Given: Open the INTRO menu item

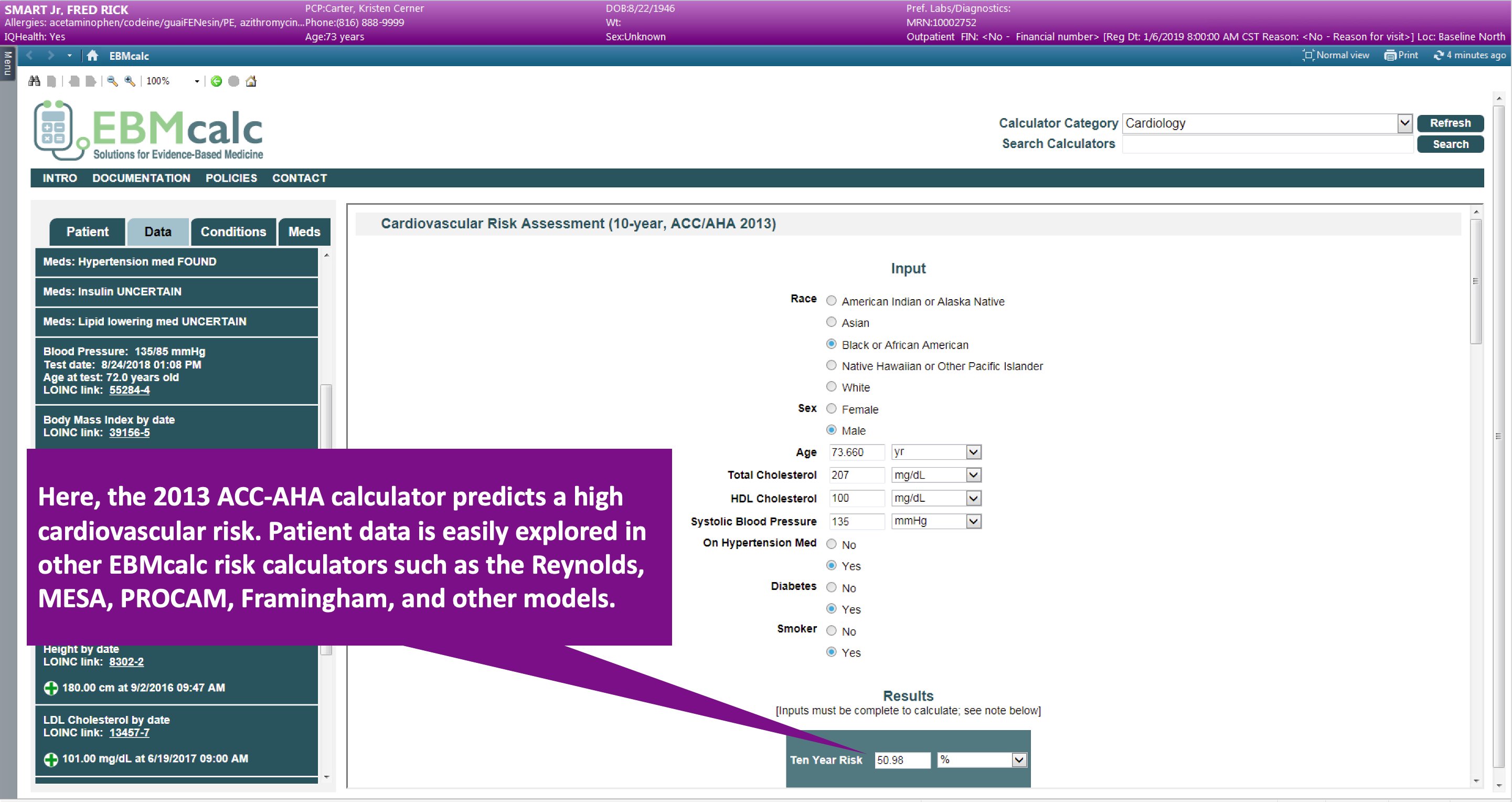Looking at the screenshot, I should [60, 178].
